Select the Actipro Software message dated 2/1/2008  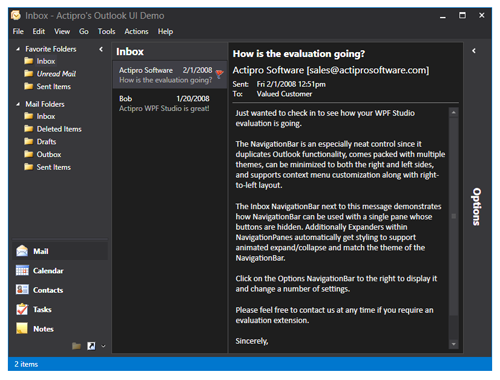[x=170, y=75]
